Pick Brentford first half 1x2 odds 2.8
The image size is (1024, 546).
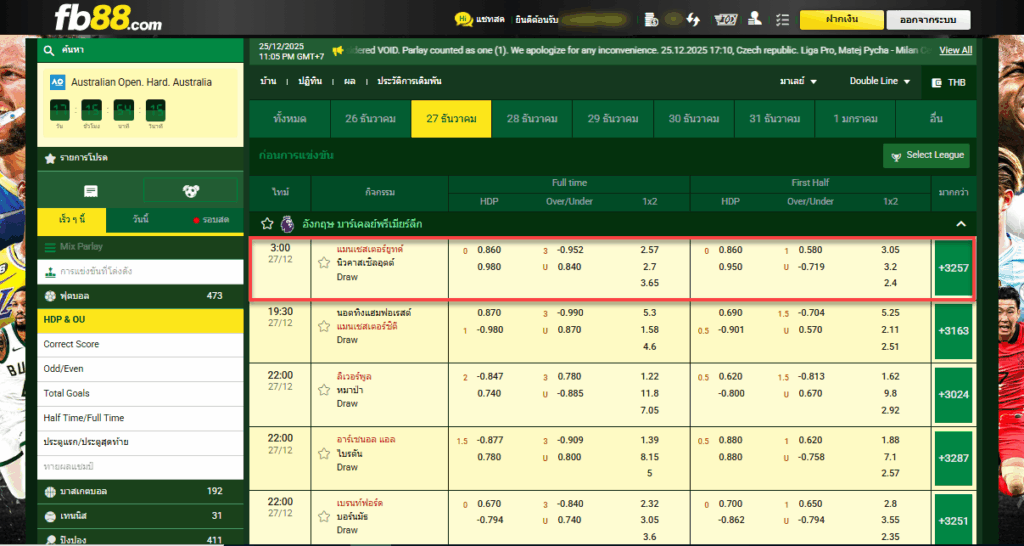tap(891, 504)
